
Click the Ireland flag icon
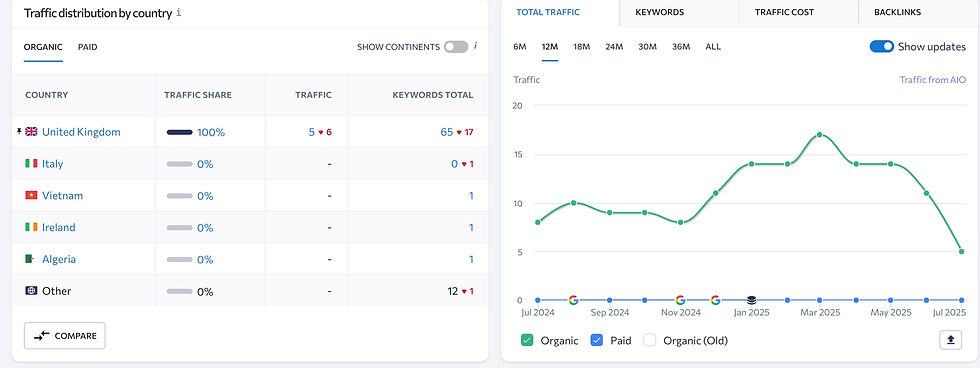(31, 227)
